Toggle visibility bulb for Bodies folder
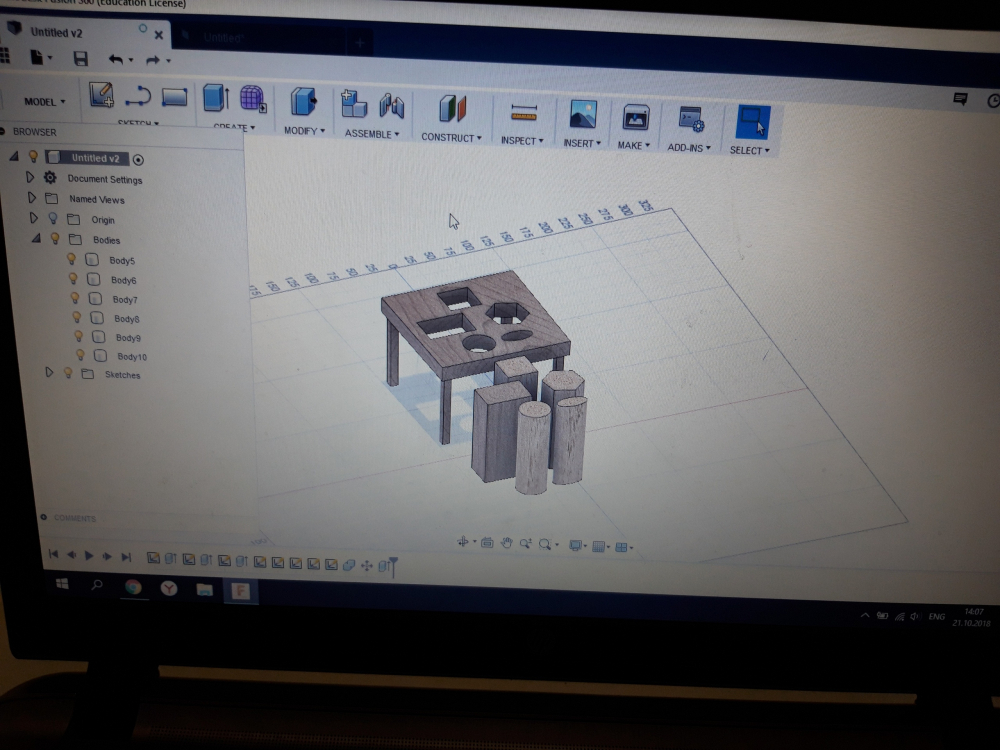This screenshot has width=1000, height=750. coord(55,239)
